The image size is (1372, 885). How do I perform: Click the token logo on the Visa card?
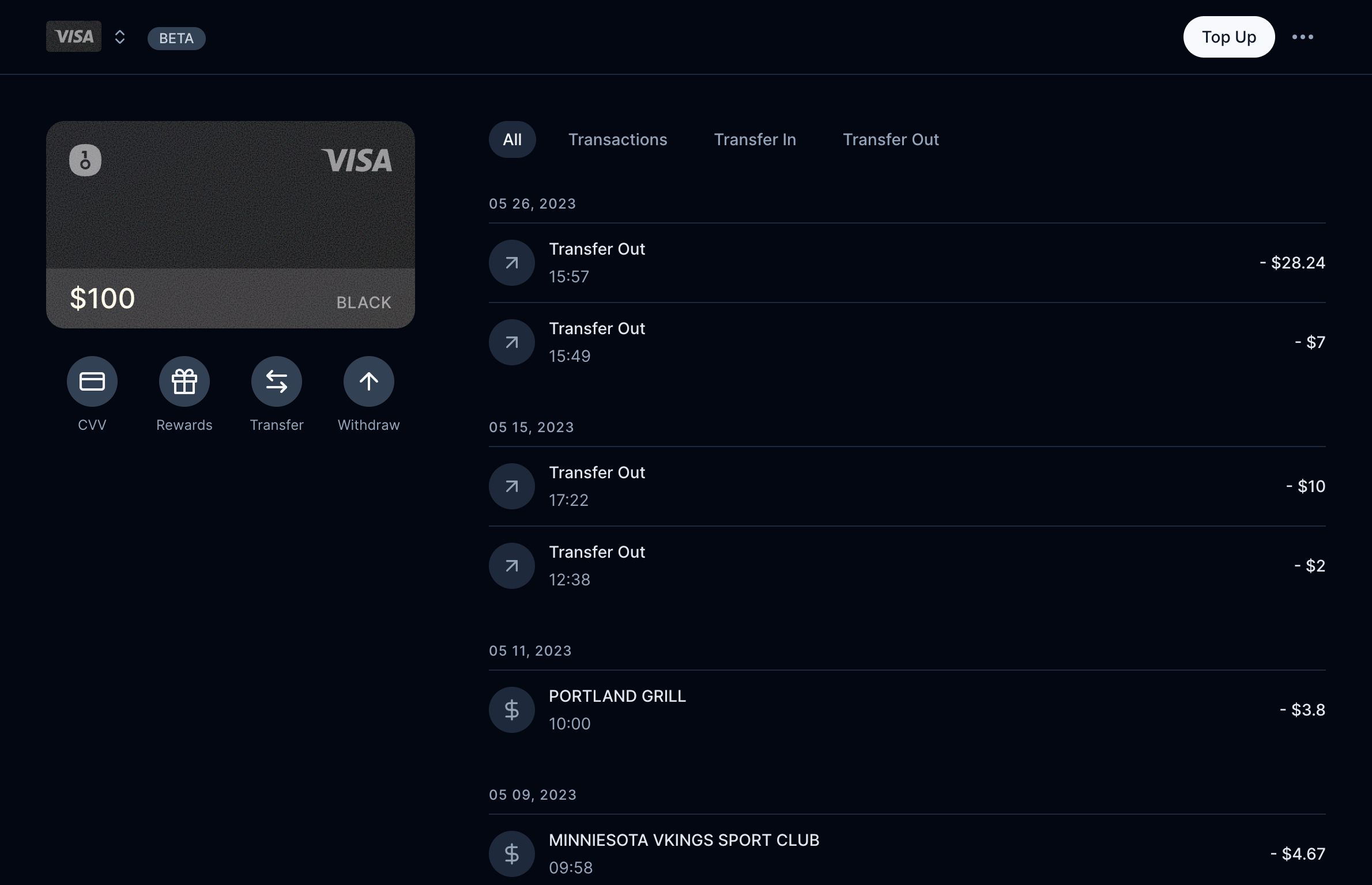tap(85, 160)
